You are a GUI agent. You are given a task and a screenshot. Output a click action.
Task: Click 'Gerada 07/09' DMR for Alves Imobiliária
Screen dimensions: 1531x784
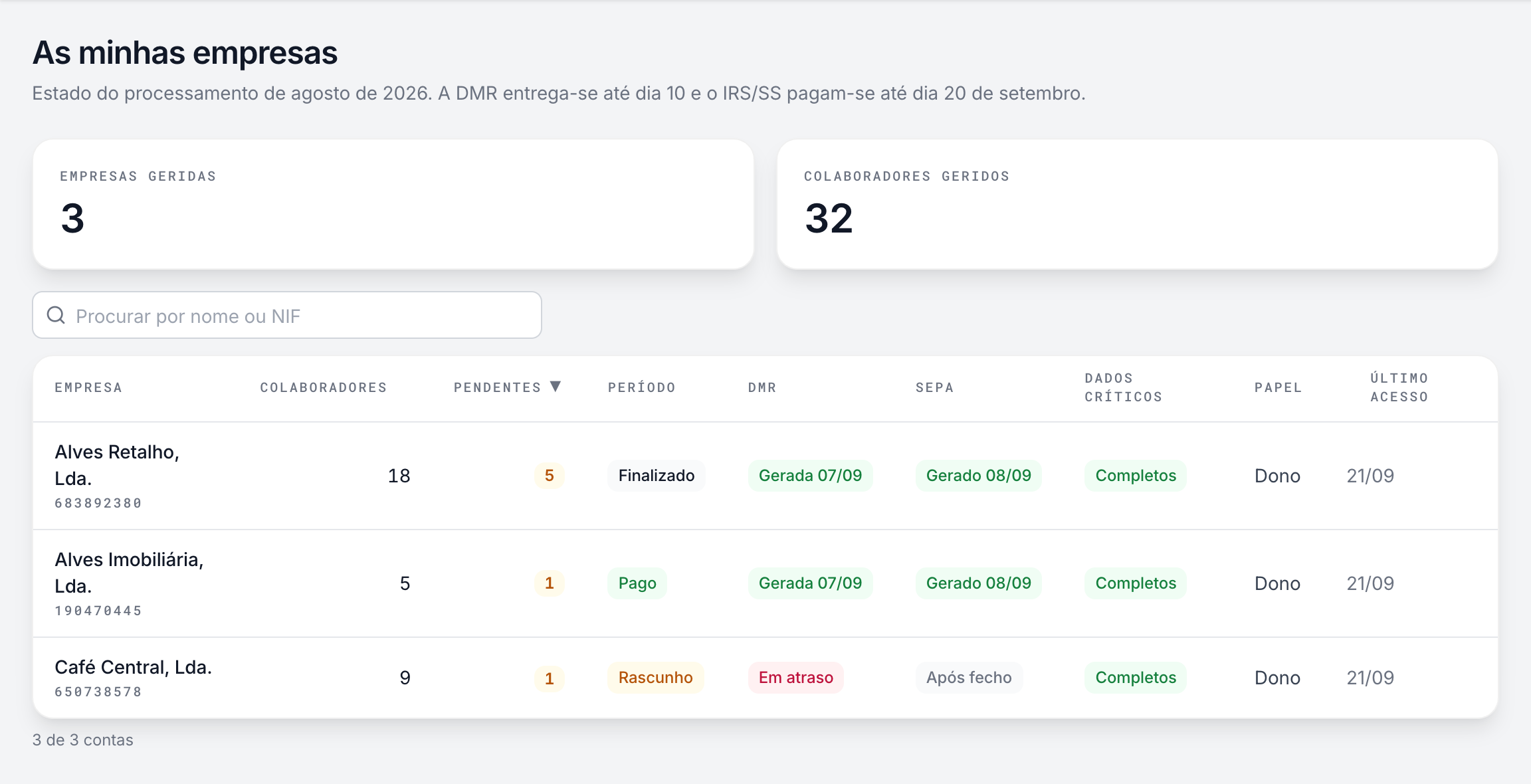pyautogui.click(x=811, y=583)
